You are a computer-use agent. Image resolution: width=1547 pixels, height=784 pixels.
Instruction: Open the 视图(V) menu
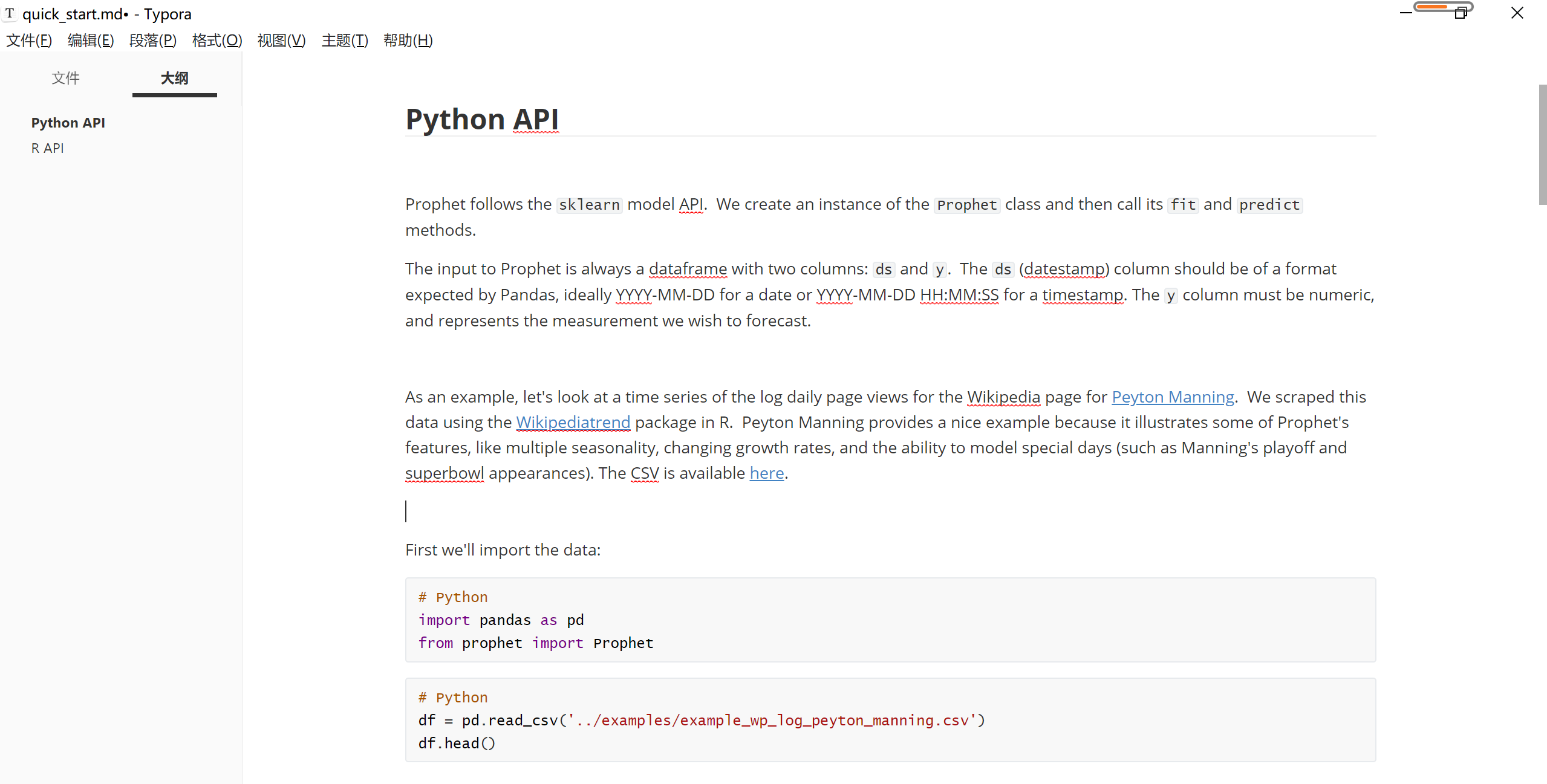(281, 40)
